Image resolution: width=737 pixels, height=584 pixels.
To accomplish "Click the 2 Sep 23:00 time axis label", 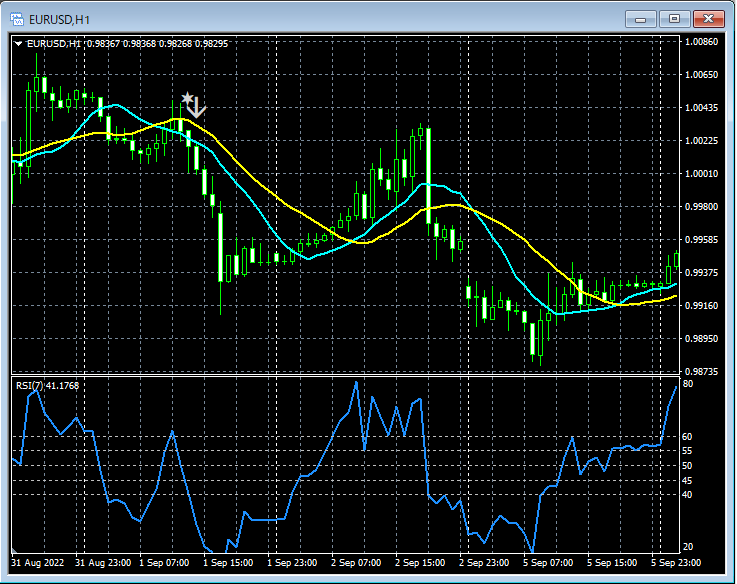I will coord(484,563).
